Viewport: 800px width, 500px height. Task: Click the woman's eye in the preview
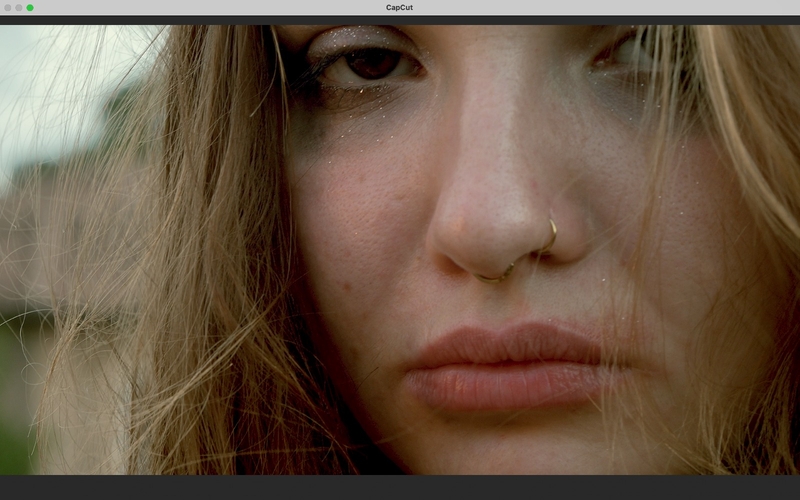pos(373,65)
